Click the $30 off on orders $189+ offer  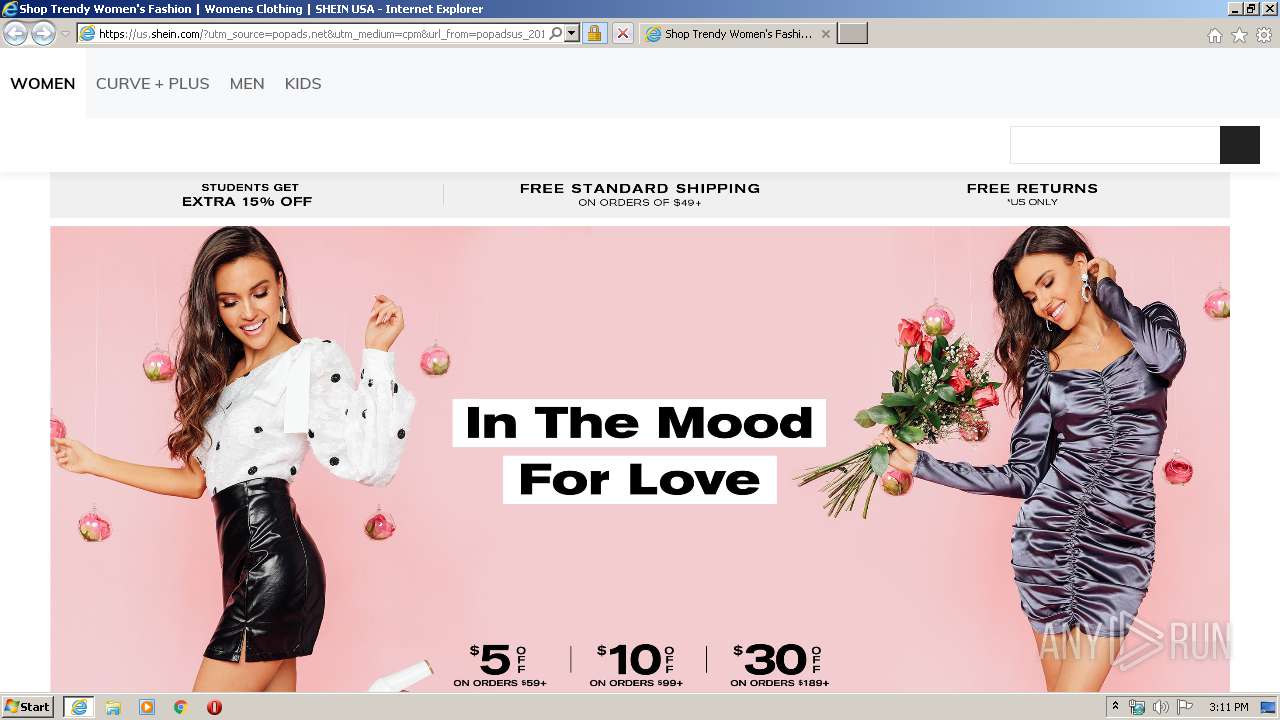(779, 665)
